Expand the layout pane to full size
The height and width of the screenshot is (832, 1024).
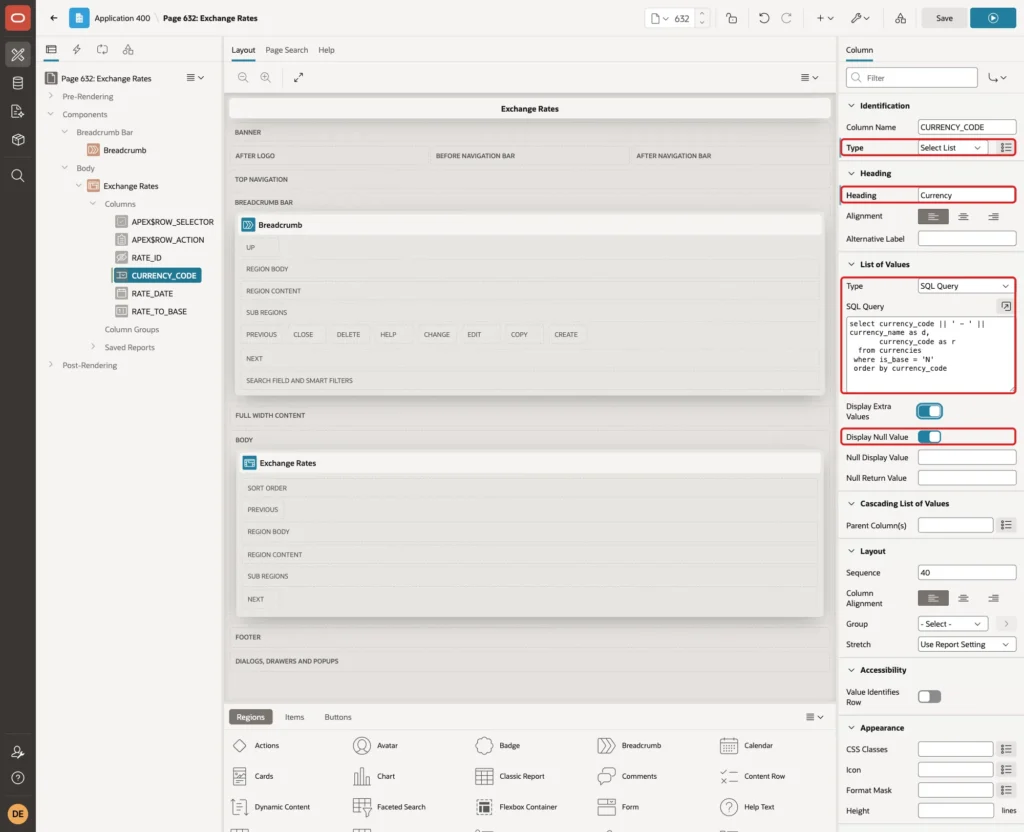click(298, 78)
